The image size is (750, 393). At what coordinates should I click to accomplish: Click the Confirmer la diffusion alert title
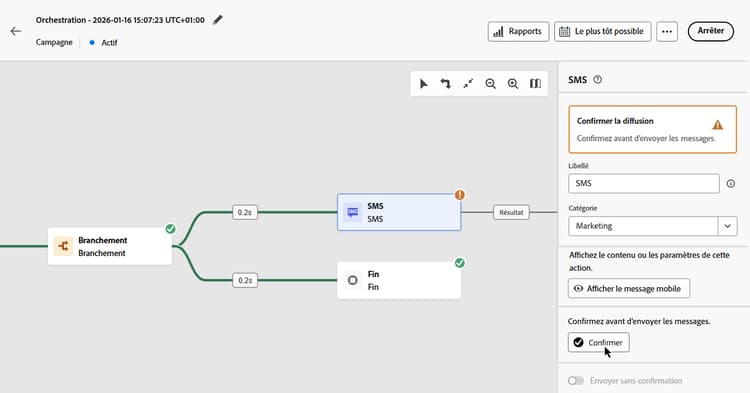615,121
